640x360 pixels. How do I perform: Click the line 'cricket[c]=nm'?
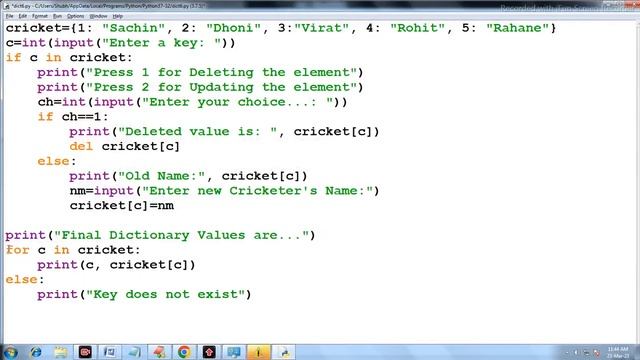[x=122, y=206]
